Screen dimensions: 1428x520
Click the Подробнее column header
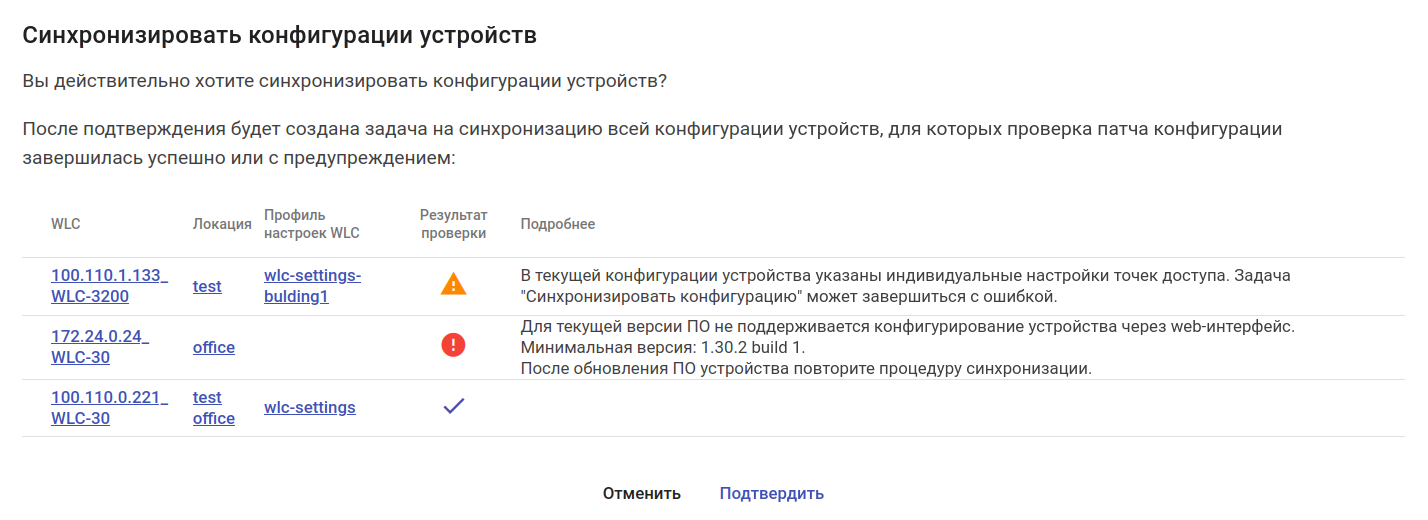click(557, 224)
